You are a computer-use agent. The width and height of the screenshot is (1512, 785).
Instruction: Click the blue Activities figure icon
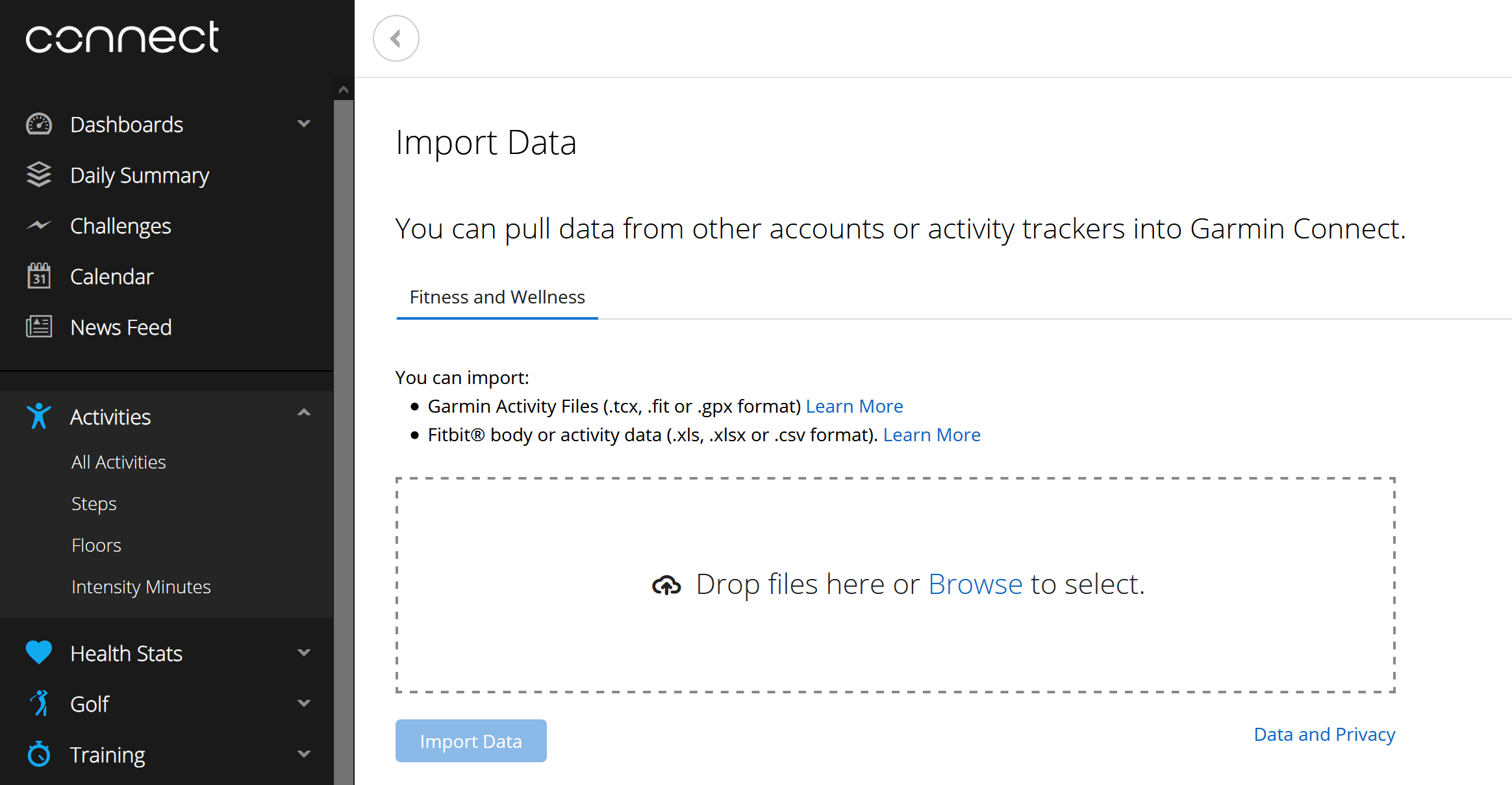click(x=39, y=416)
